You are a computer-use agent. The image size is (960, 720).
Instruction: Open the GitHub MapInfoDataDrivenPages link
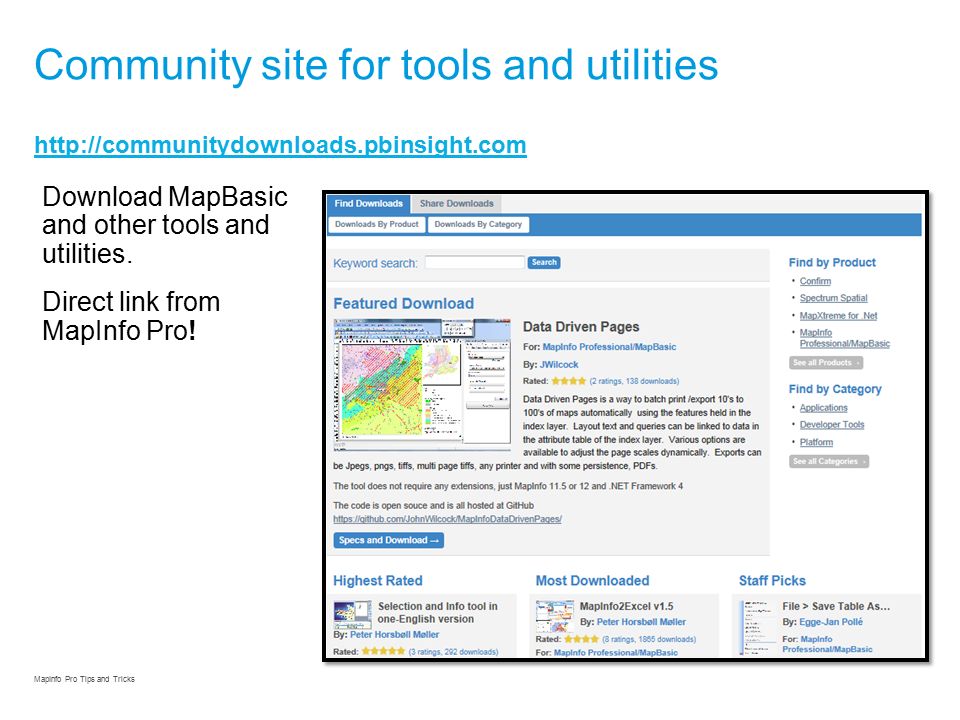coord(447,519)
